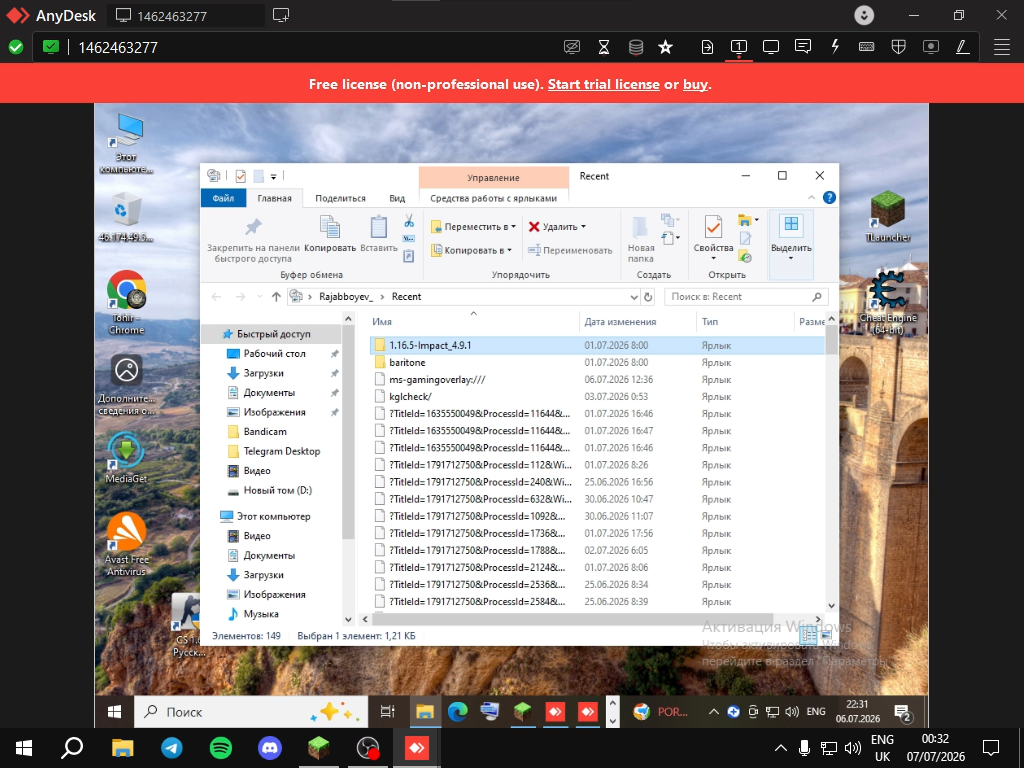Click the buy link in banner
The width and height of the screenshot is (1024, 768).
point(695,84)
